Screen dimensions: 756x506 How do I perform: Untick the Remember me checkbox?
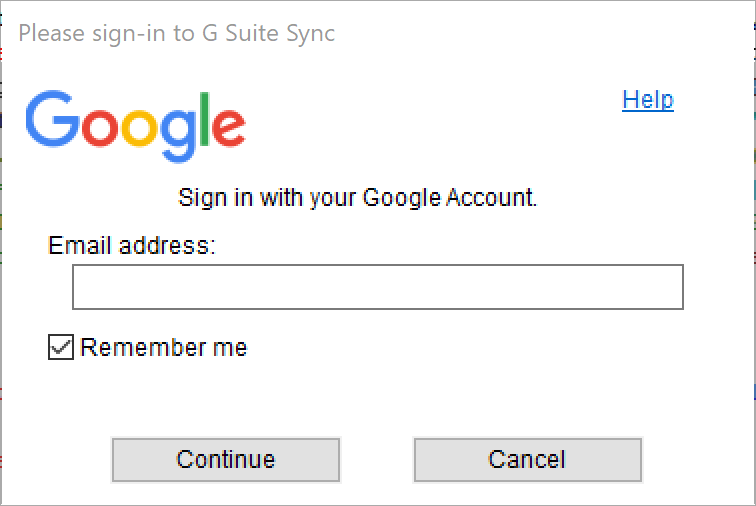pyautogui.click(x=61, y=347)
